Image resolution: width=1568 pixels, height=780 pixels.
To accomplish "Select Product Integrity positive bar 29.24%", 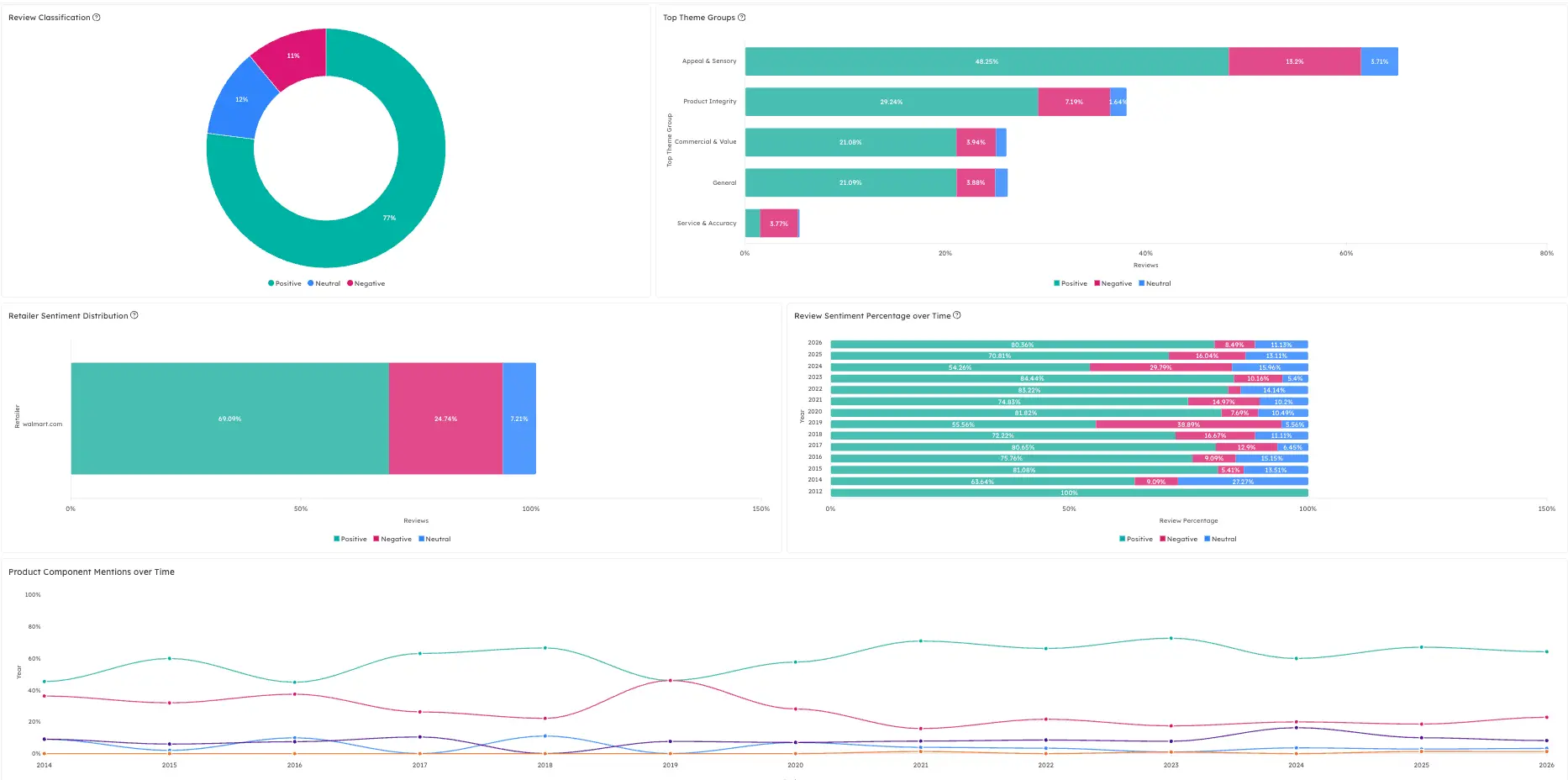I will coord(892,102).
